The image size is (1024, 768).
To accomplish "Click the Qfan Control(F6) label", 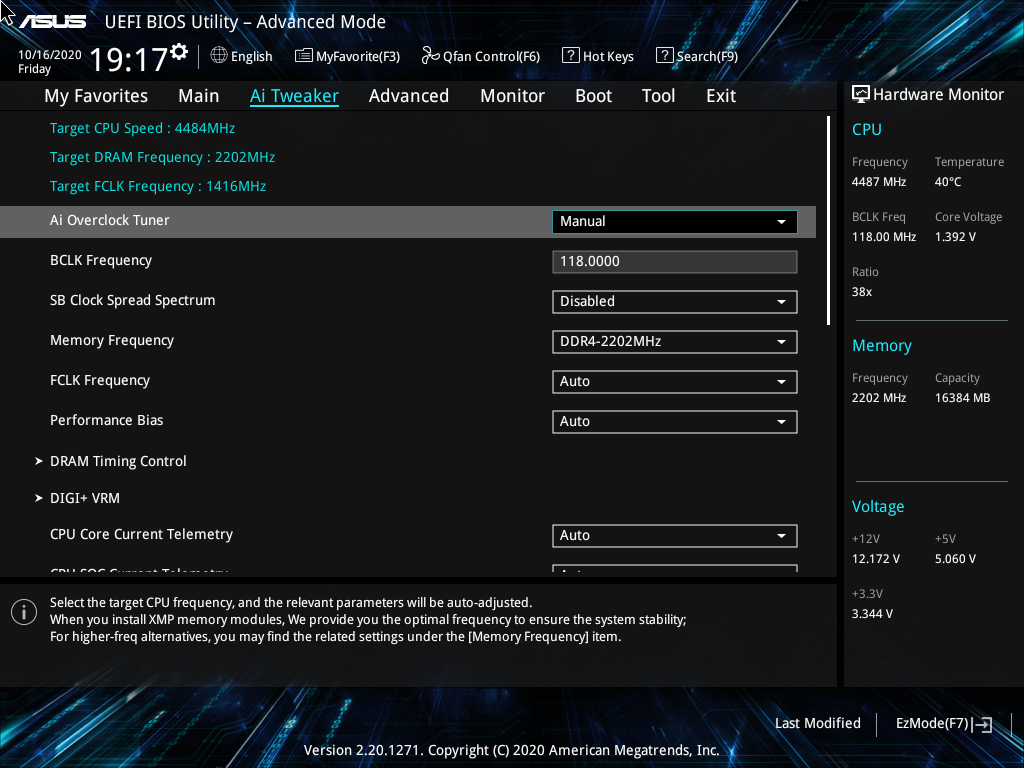I will (x=491, y=56).
